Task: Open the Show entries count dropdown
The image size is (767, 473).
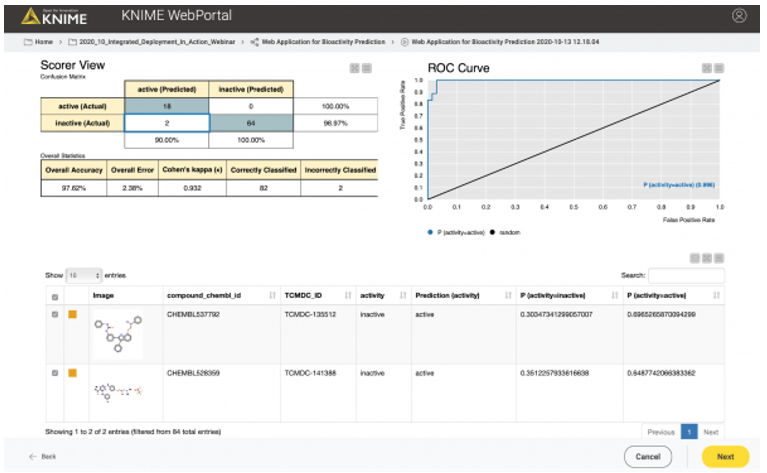Action: [84, 274]
